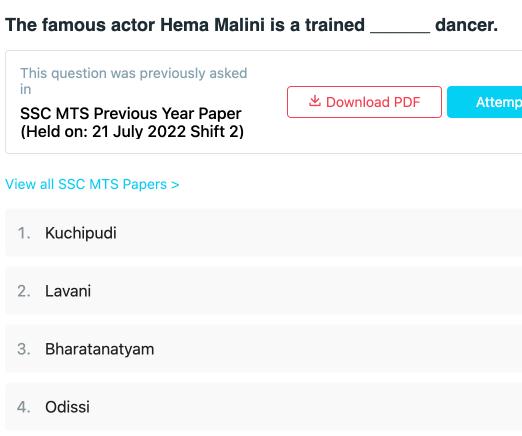Click the download arrow icon

point(315,101)
